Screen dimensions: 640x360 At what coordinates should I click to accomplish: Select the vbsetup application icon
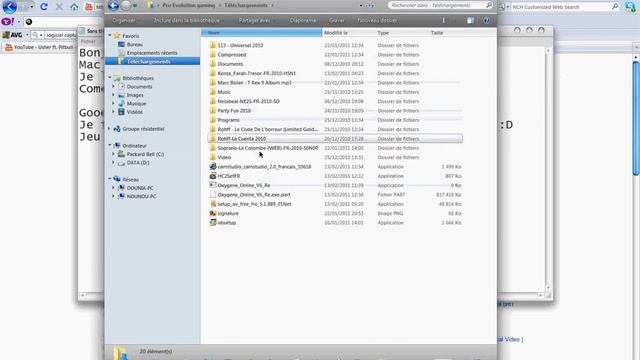(x=213, y=223)
